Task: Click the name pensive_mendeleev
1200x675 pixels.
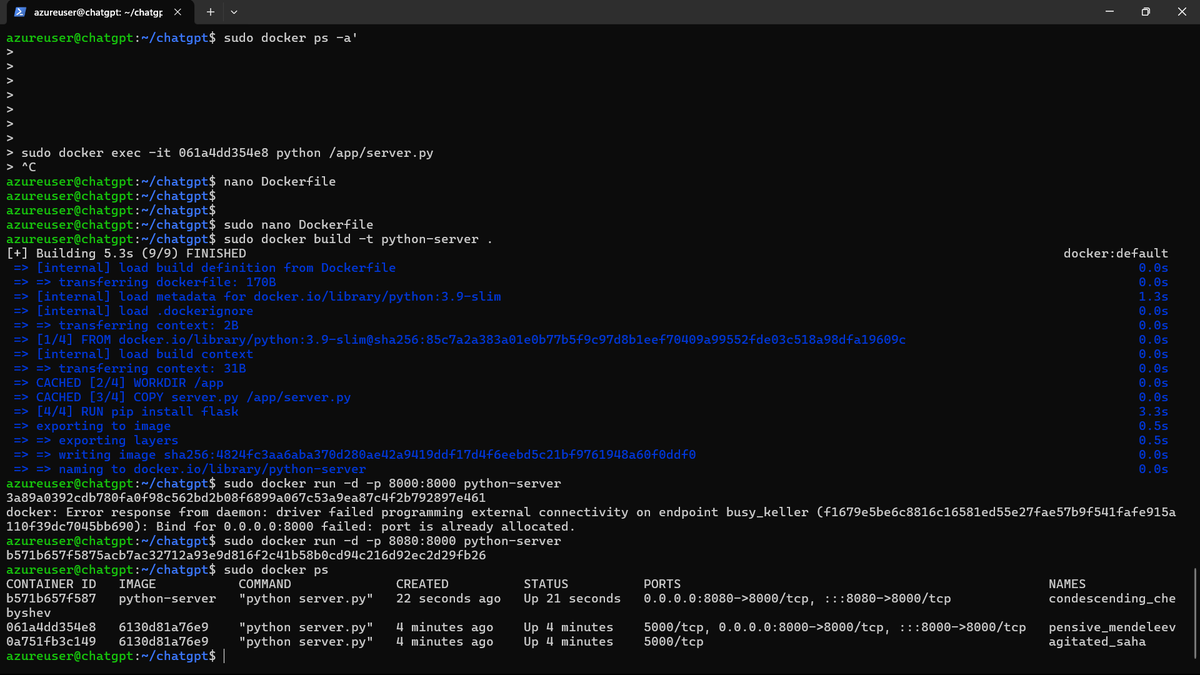Action: [x=1112, y=627]
